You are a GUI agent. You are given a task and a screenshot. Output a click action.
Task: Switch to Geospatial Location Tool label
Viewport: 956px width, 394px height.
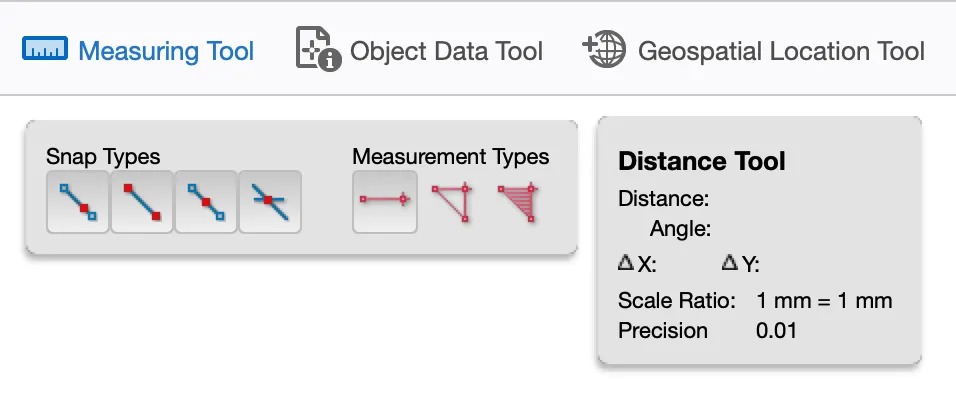781,51
